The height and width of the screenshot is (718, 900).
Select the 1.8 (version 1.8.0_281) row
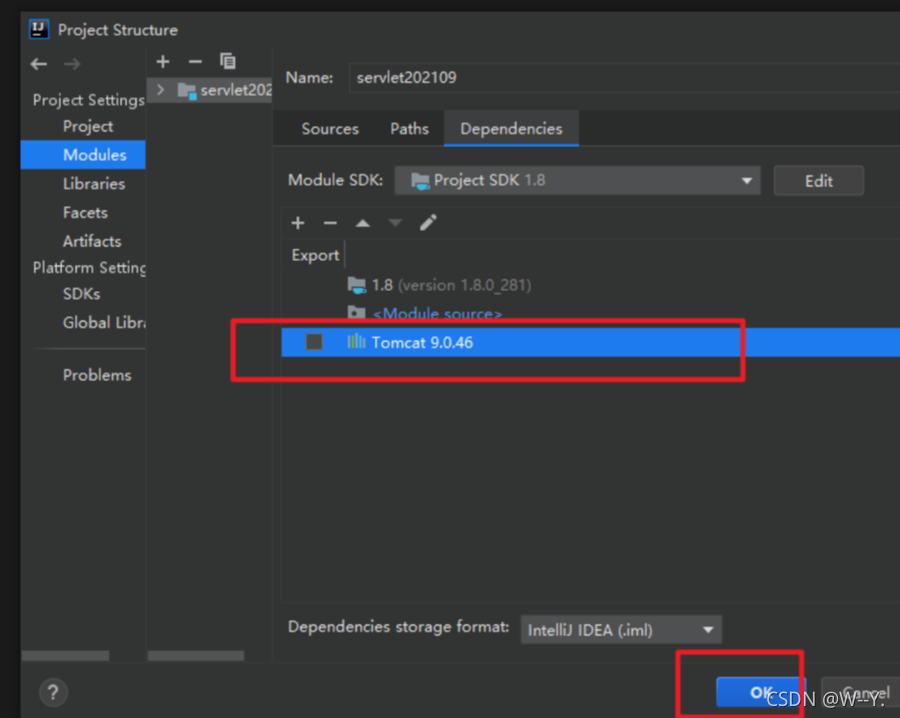click(591, 285)
